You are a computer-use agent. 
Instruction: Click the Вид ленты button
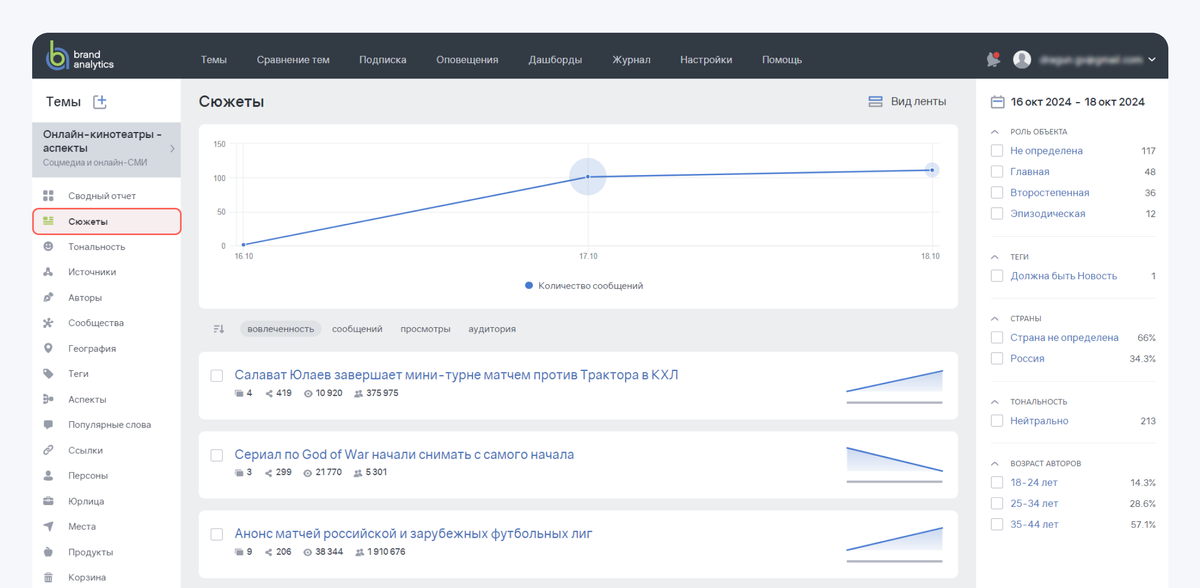click(x=907, y=102)
